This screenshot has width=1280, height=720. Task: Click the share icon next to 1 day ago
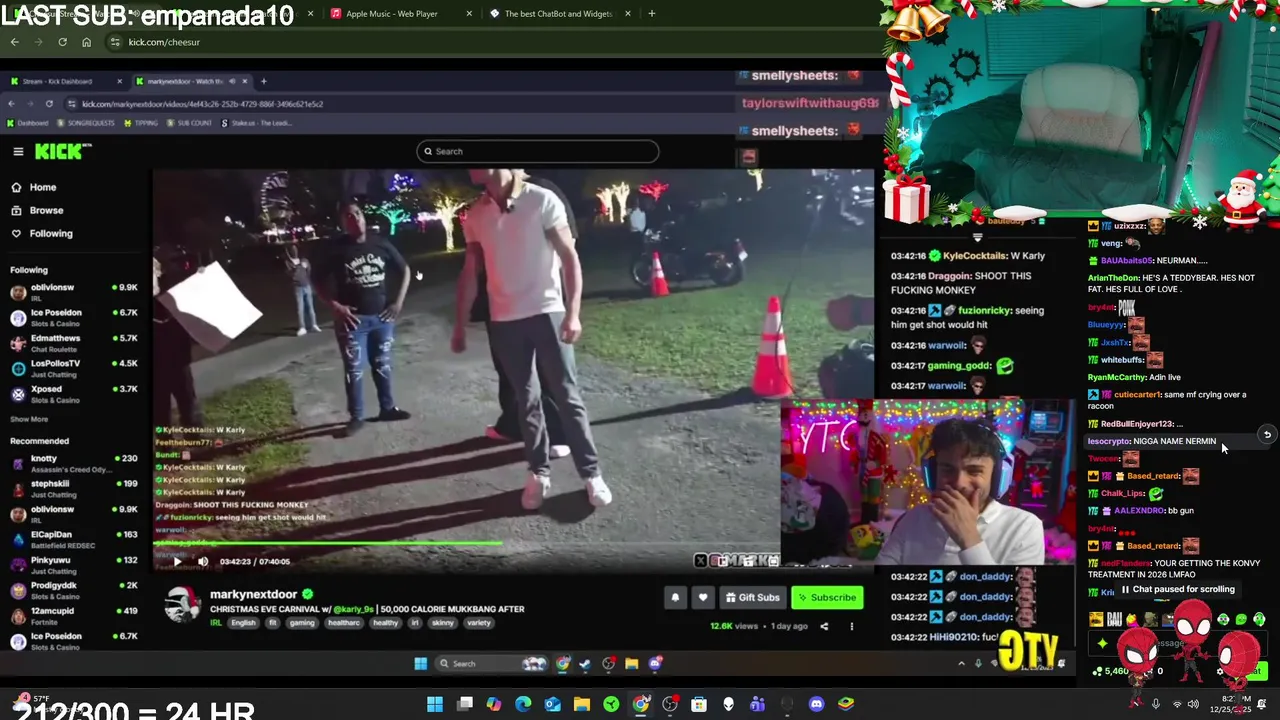point(824,626)
